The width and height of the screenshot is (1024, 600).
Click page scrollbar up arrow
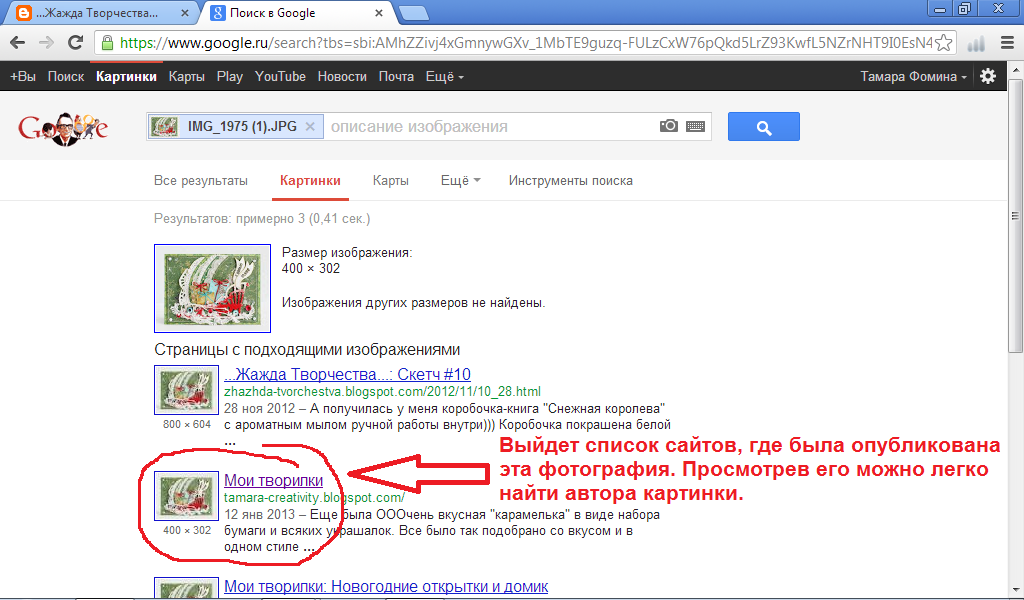pyautogui.click(x=1016, y=69)
